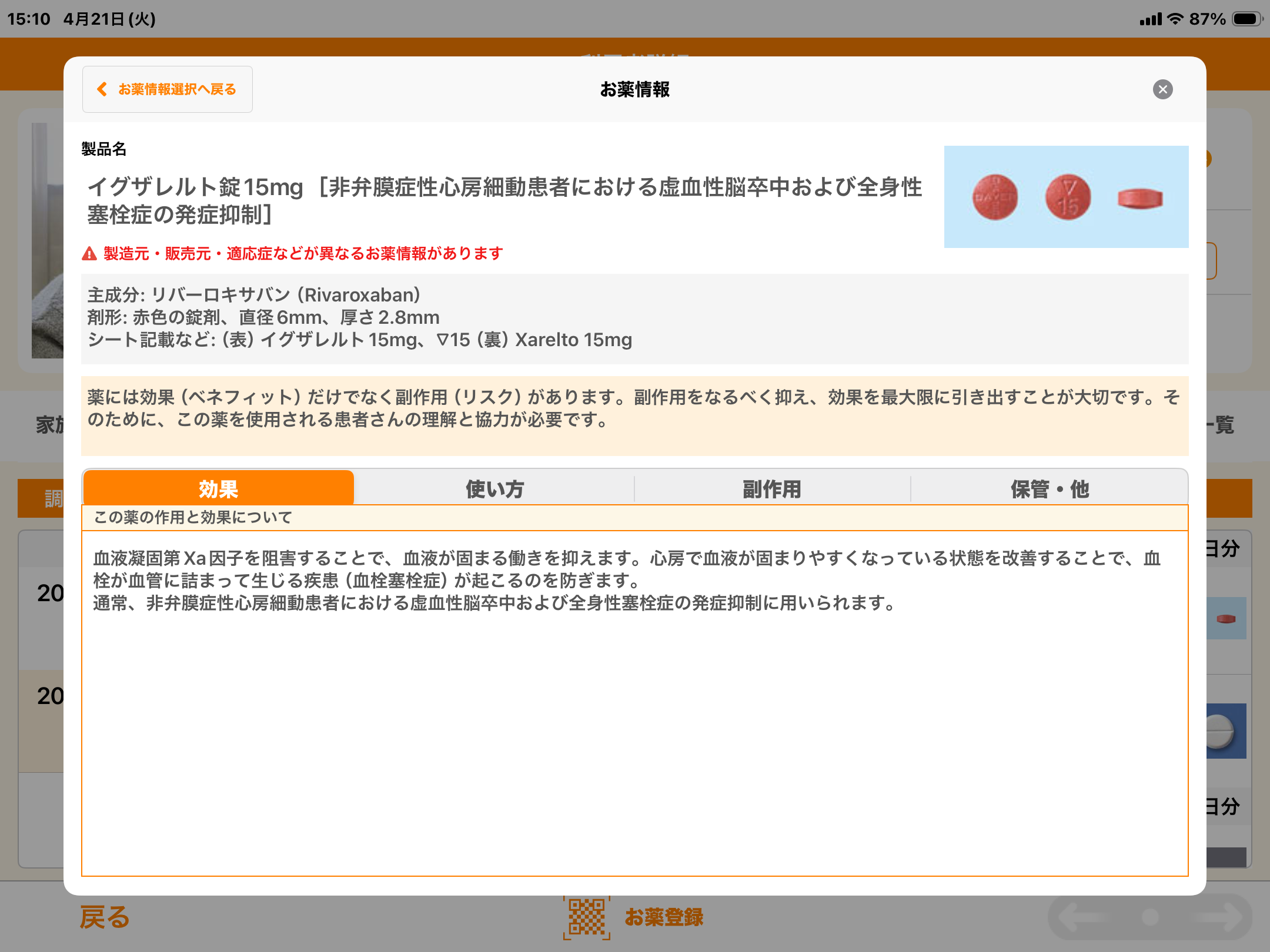Click the tablet marked 15 in photo
This screenshot has height=952, width=1270.
pos(1068,197)
